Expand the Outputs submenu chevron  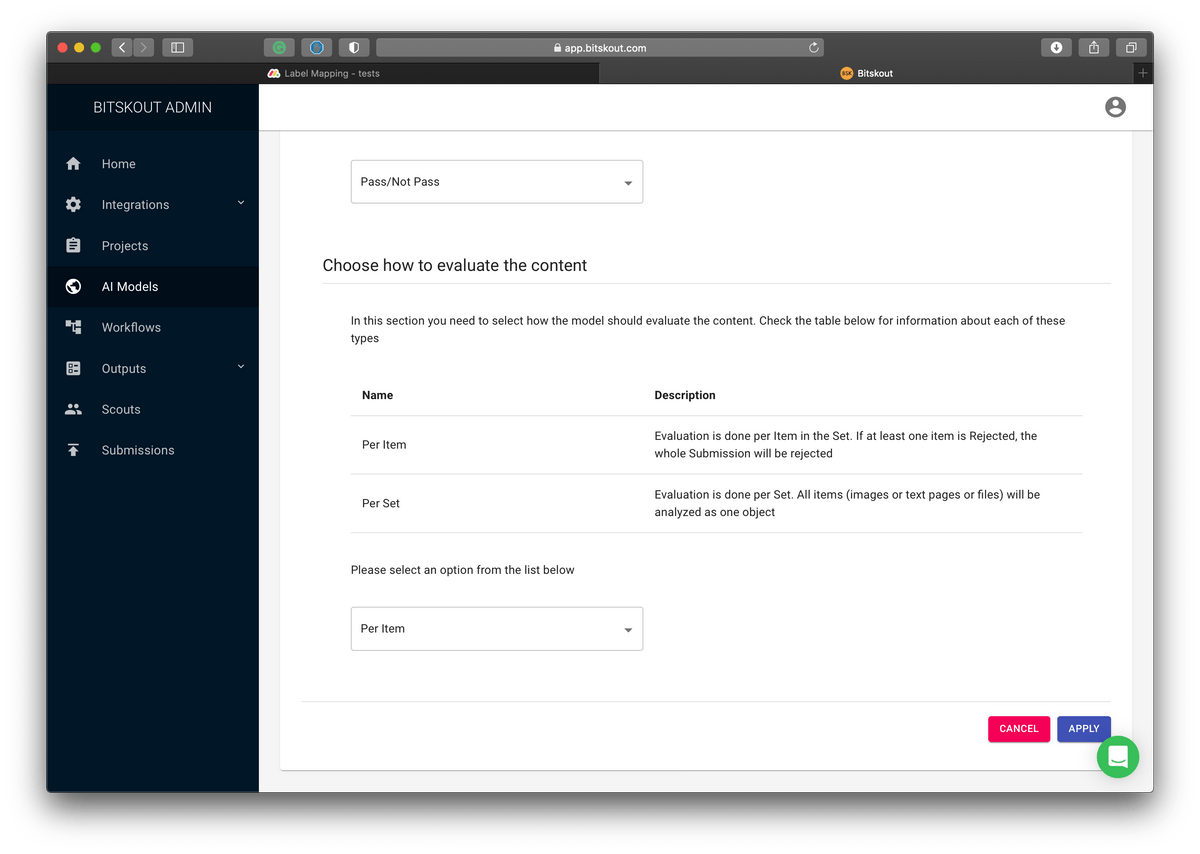tap(241, 367)
